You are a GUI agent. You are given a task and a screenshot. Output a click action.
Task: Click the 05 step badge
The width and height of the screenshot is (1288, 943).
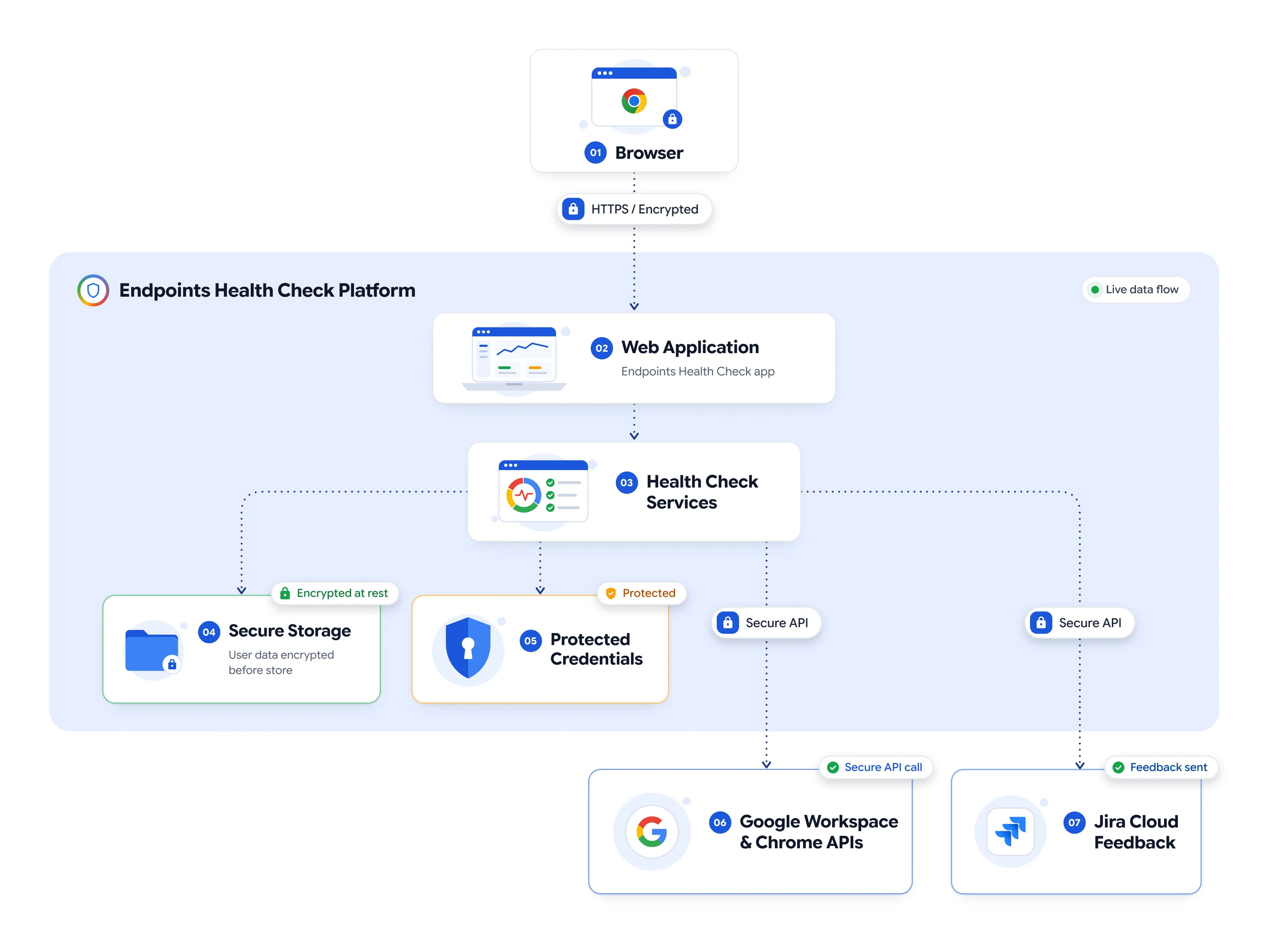(x=530, y=641)
